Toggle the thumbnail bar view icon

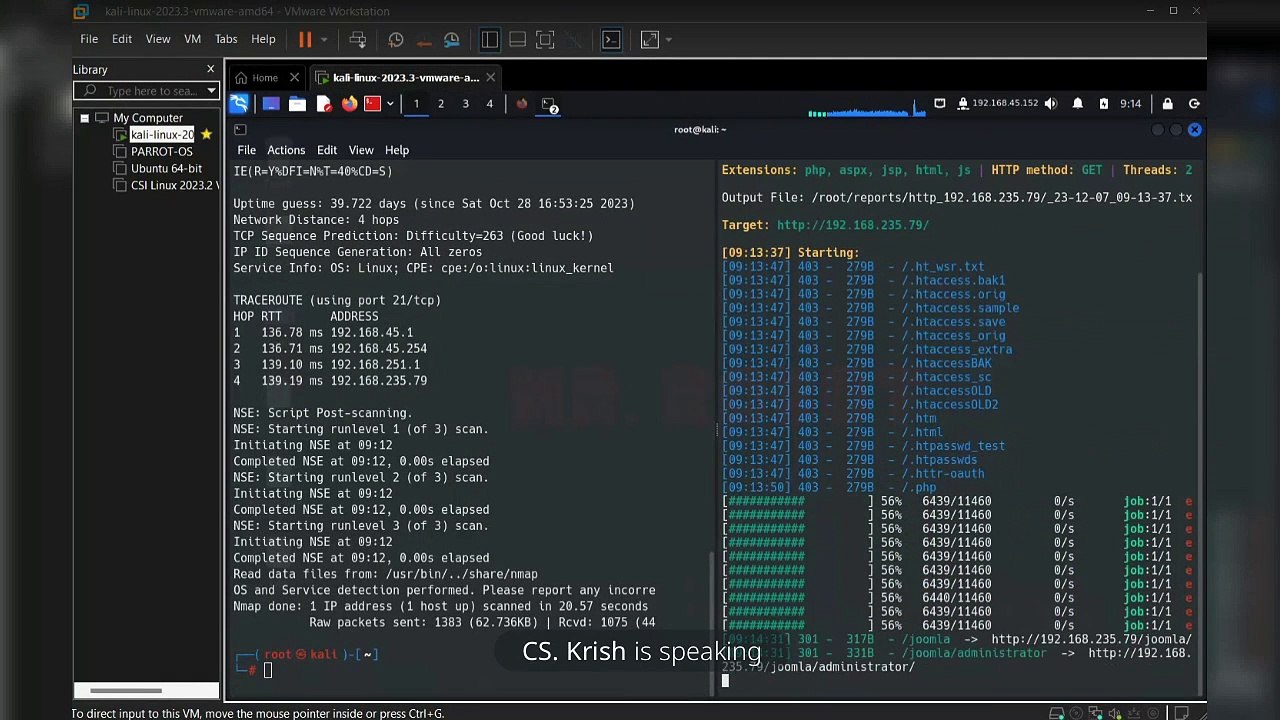point(517,40)
